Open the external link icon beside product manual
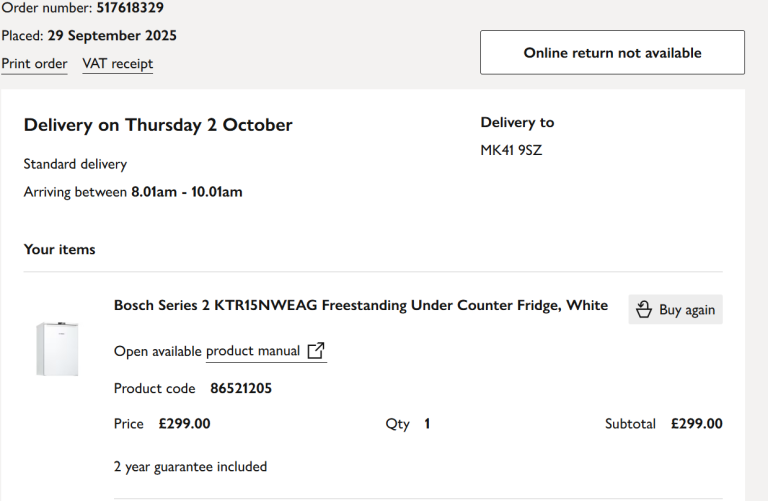Viewport: 768px width, 501px height. coord(316,351)
